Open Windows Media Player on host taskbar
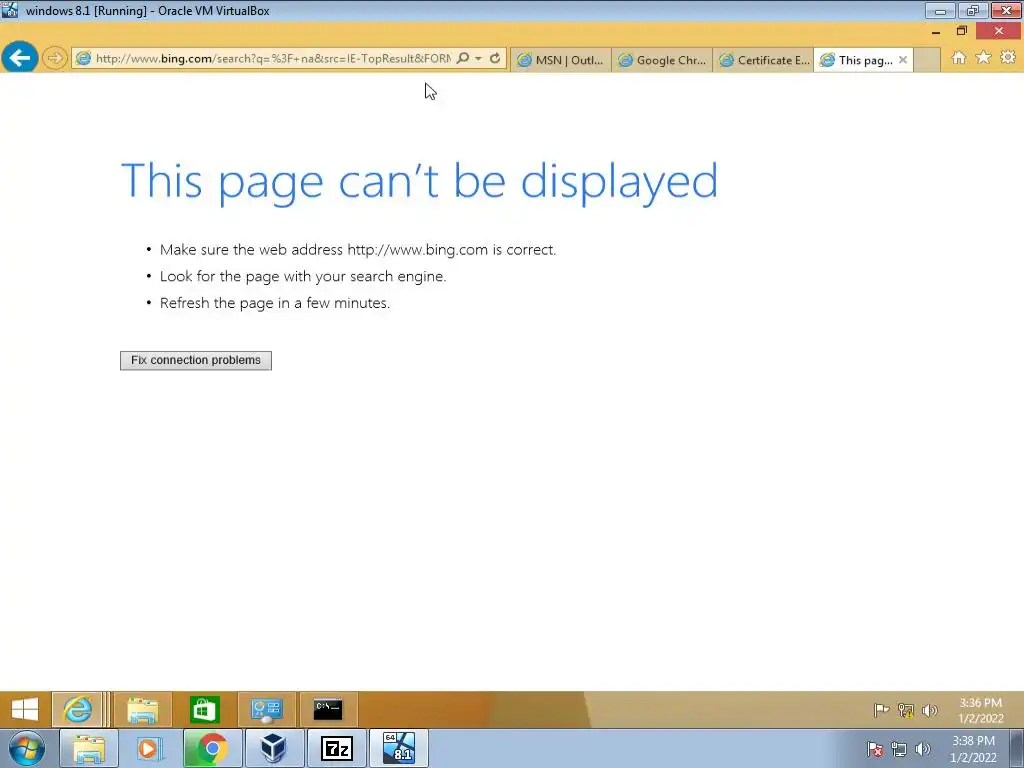The height and width of the screenshot is (768, 1024). tap(150, 748)
